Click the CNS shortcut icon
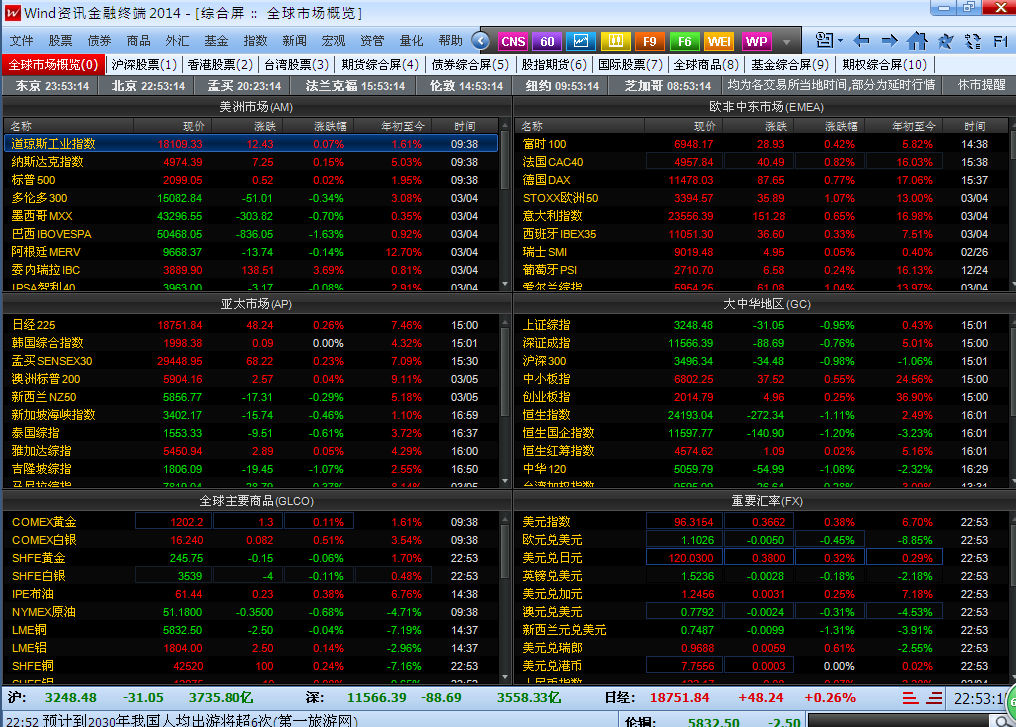Viewport: 1016px width, 727px height. [x=513, y=41]
